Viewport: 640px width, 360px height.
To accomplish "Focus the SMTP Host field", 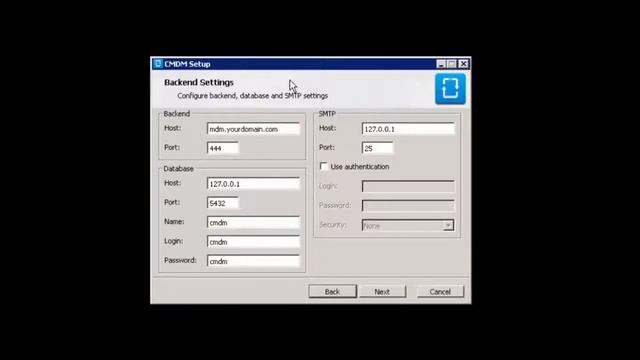I will point(408,129).
